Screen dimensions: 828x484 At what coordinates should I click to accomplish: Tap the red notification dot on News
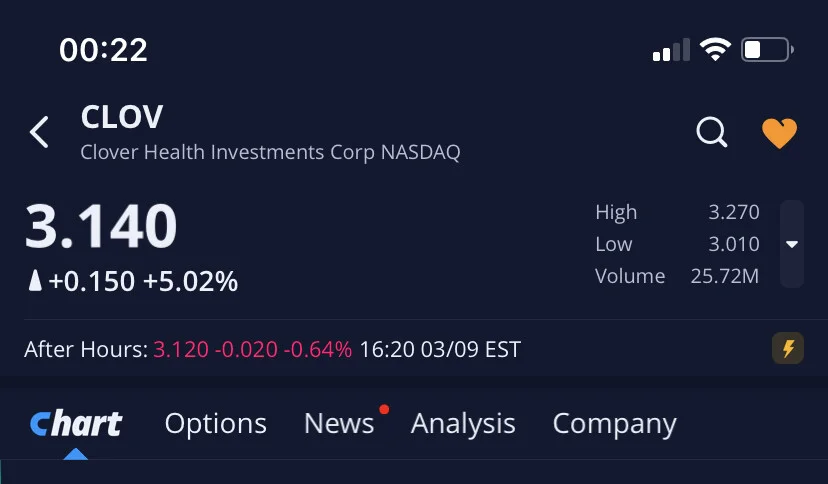click(x=384, y=409)
